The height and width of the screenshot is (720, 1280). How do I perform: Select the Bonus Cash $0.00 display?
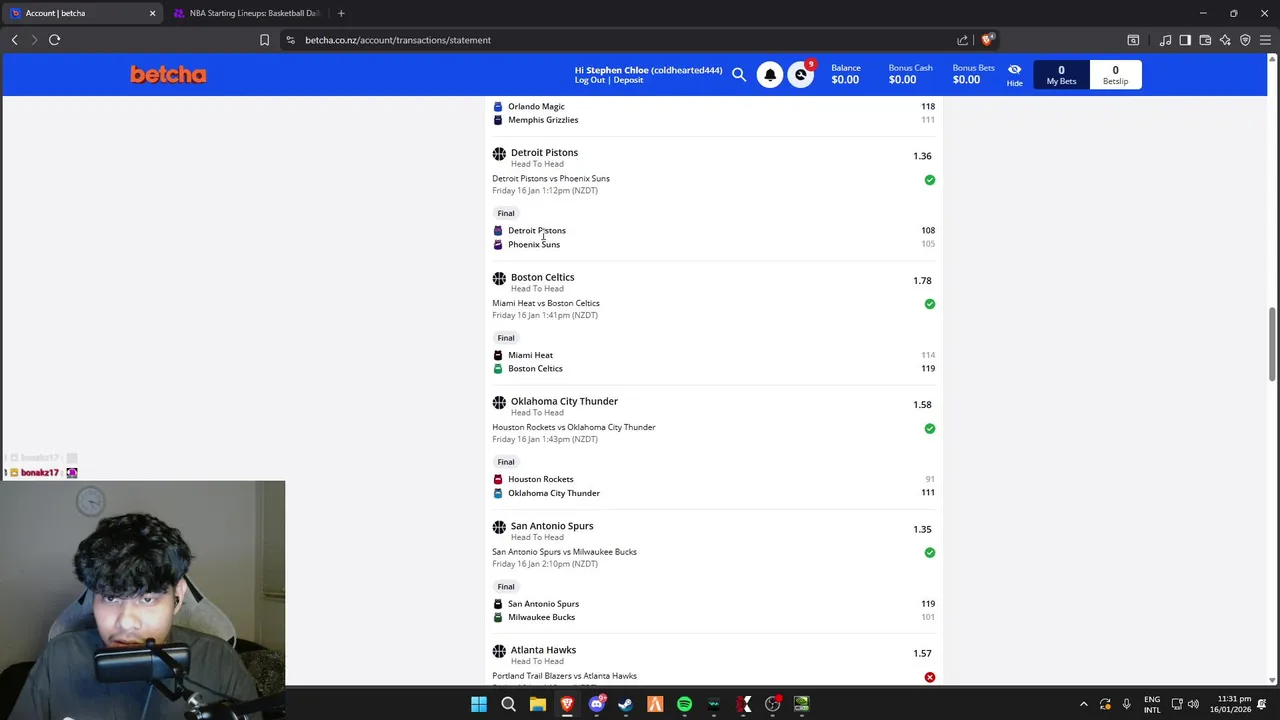910,75
